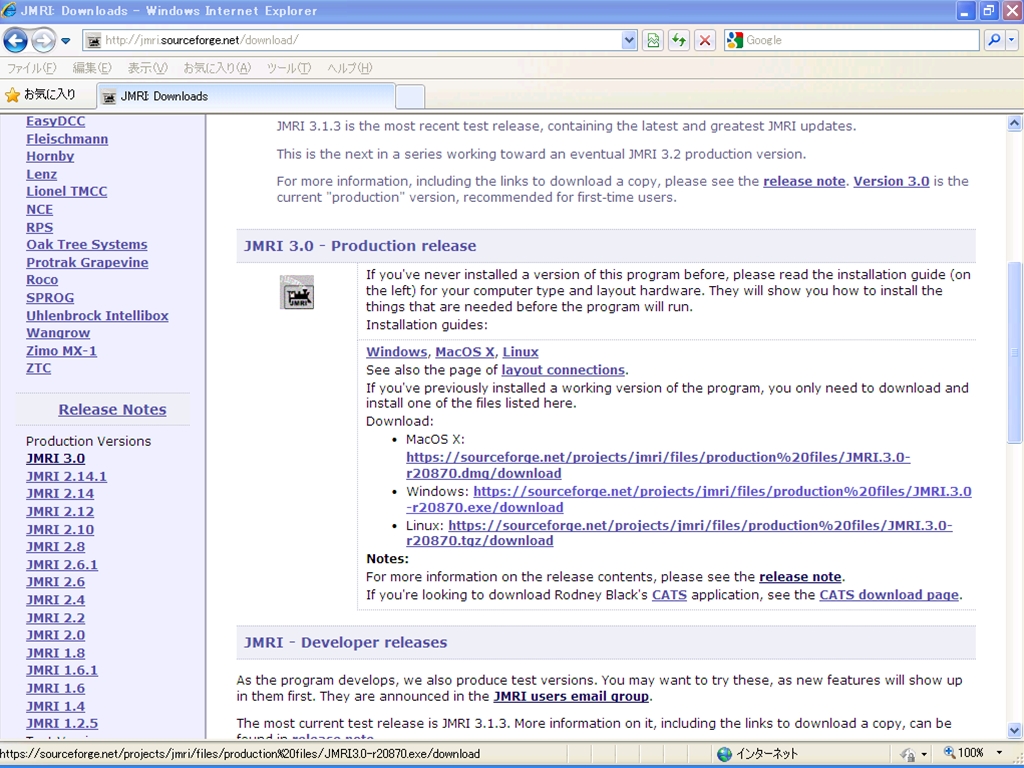Open the Windows installation guide link
This screenshot has height=768, width=1024.
(396, 352)
